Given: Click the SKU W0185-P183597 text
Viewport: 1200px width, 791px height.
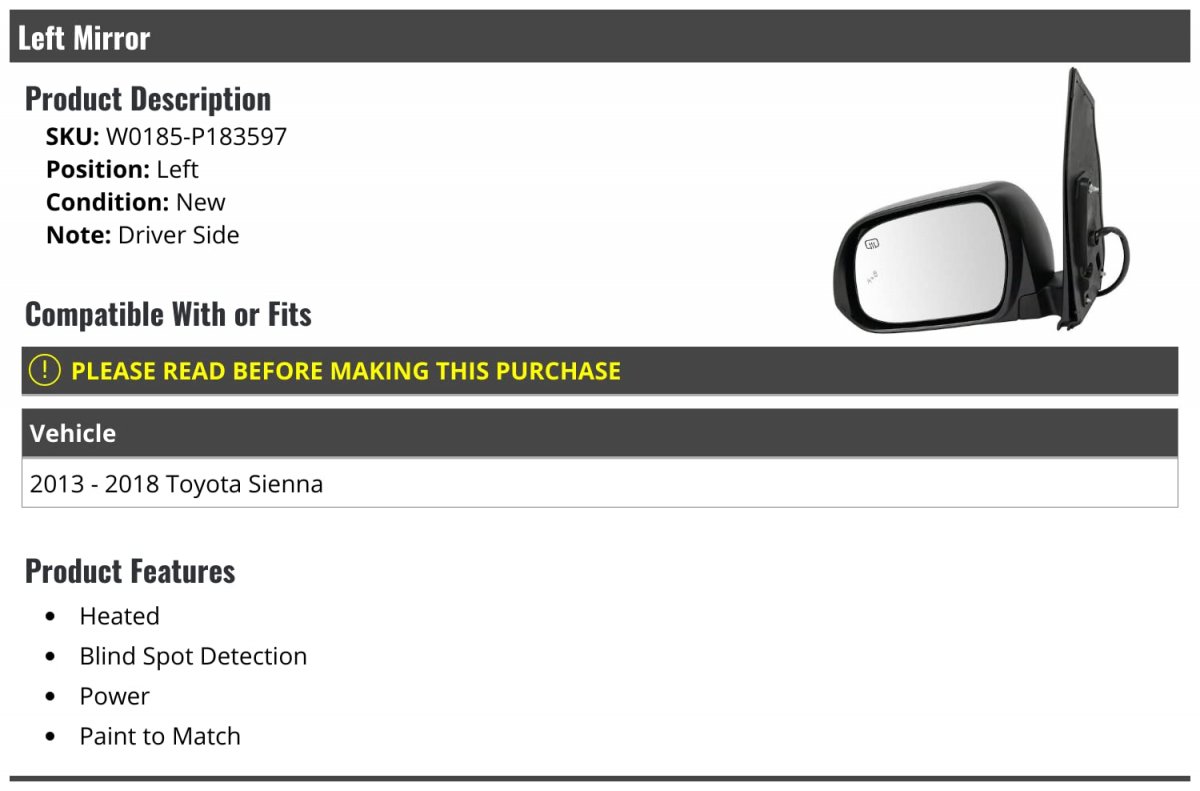Looking at the screenshot, I should 166,136.
